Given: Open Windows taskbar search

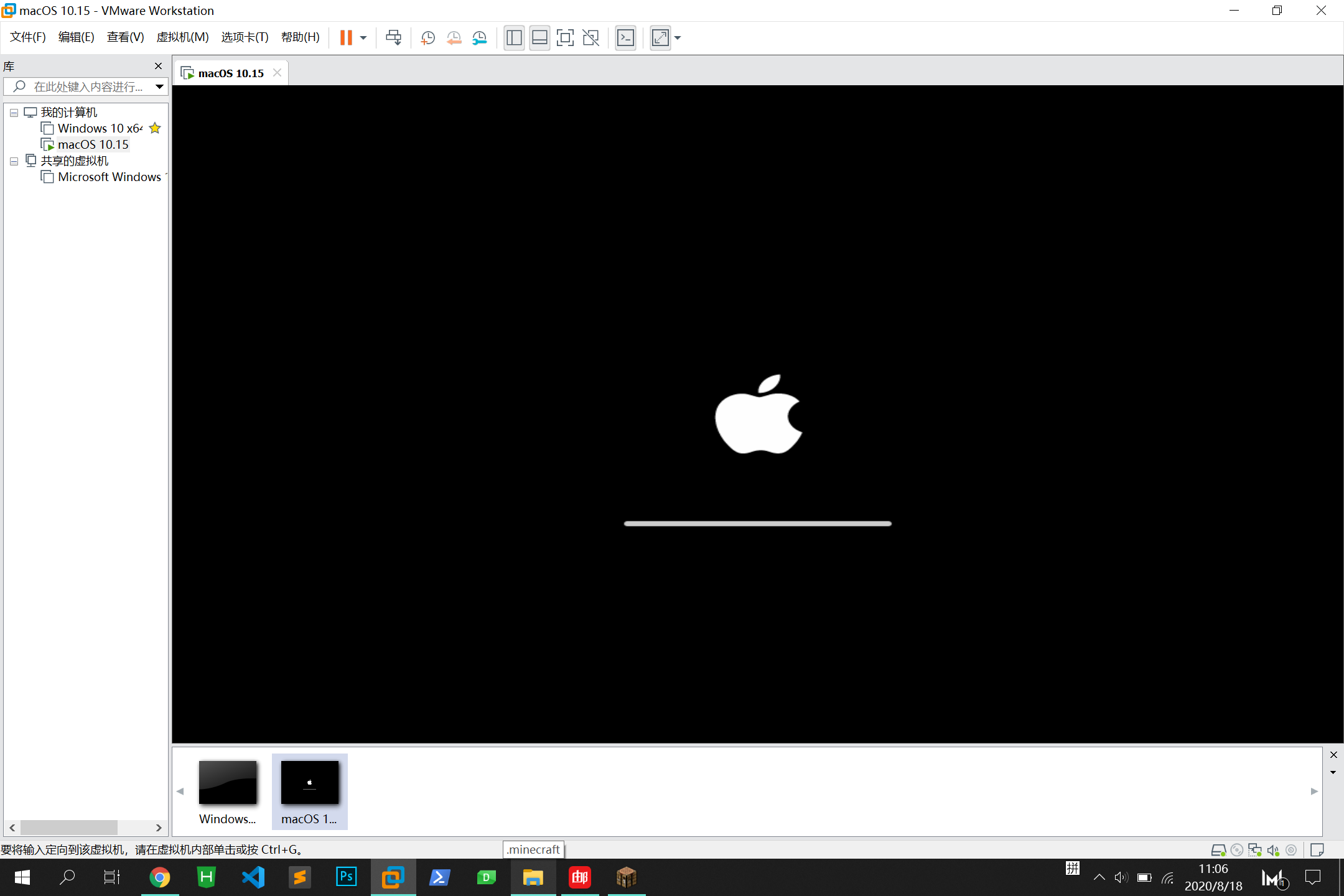Looking at the screenshot, I should (x=67, y=877).
